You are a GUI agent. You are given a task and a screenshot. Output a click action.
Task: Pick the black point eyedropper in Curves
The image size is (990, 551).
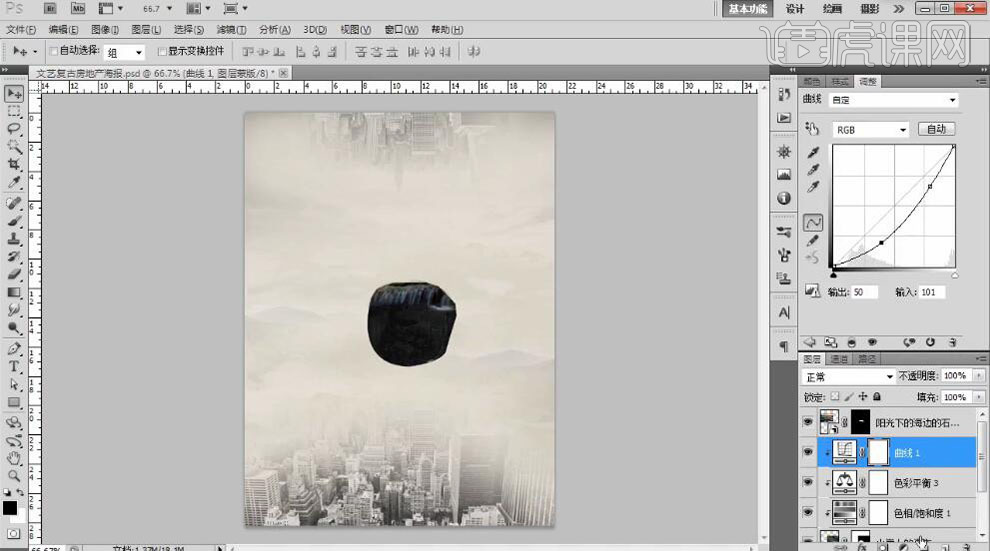[813, 153]
